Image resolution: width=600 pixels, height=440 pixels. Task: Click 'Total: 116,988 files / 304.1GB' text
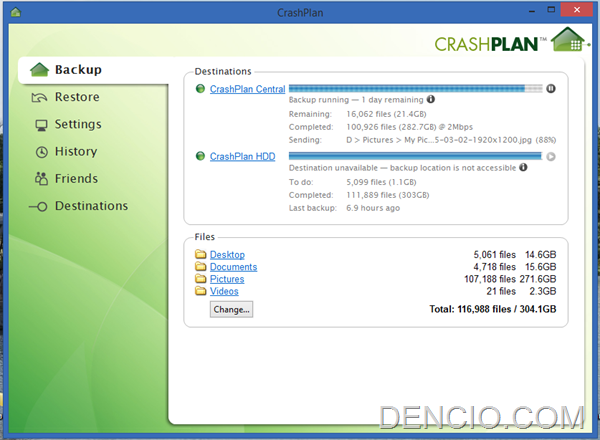493,309
